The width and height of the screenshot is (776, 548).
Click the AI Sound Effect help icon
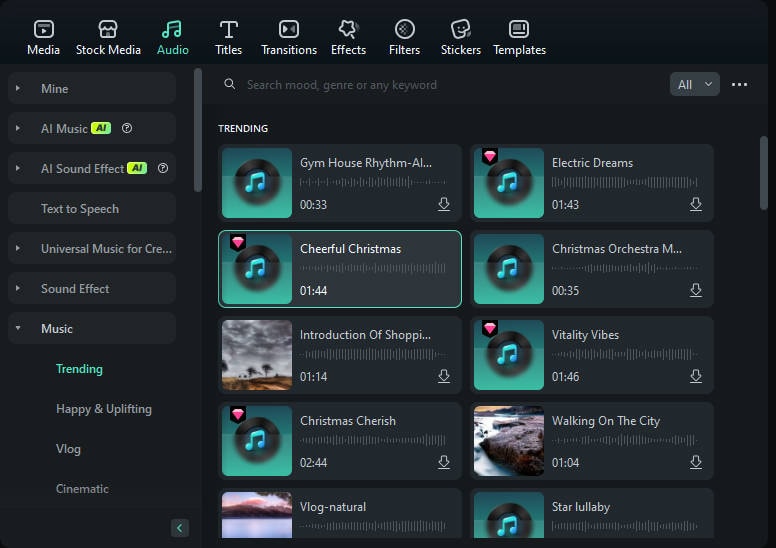coord(163,168)
